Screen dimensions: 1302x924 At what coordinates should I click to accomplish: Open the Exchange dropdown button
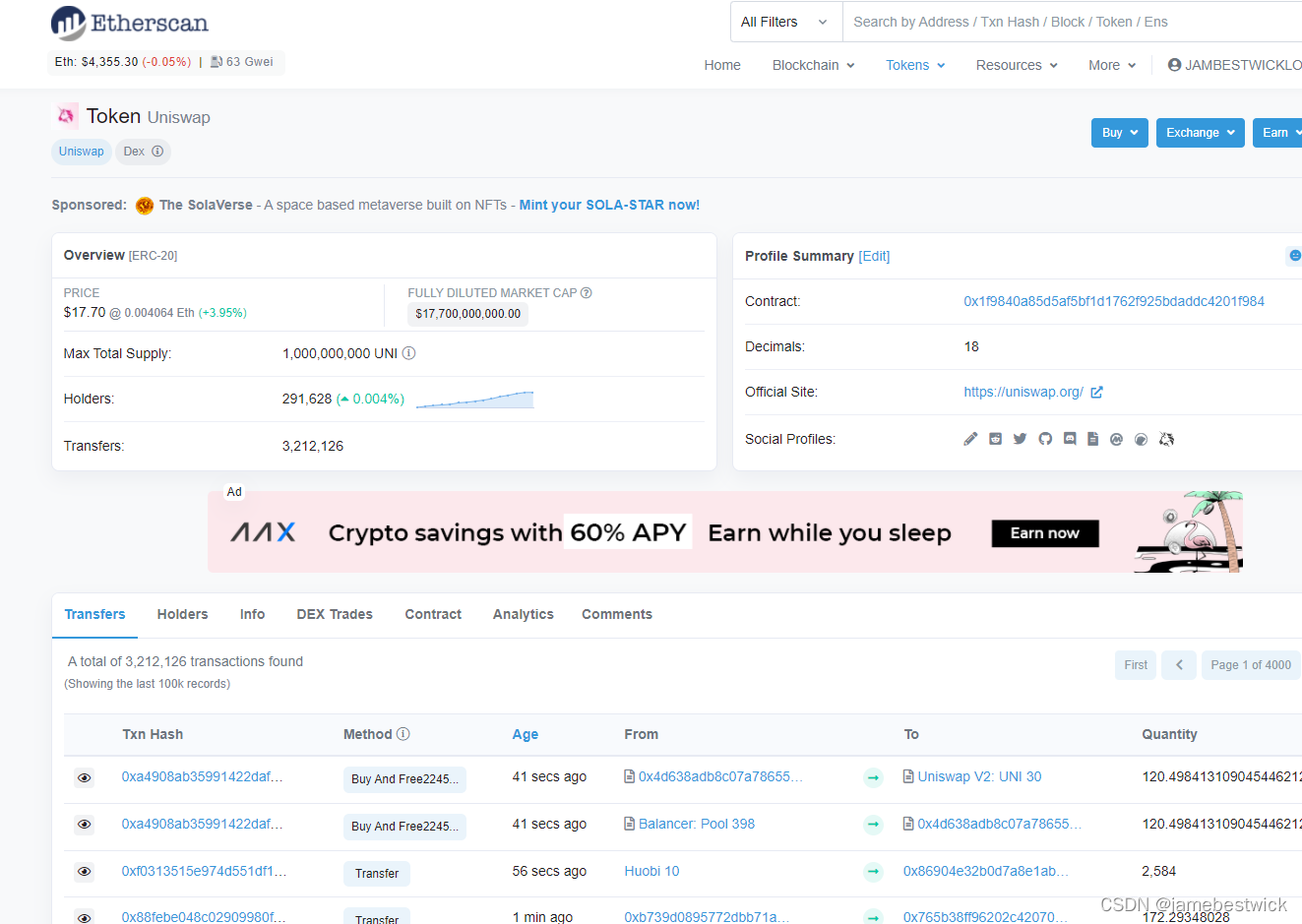1201,133
